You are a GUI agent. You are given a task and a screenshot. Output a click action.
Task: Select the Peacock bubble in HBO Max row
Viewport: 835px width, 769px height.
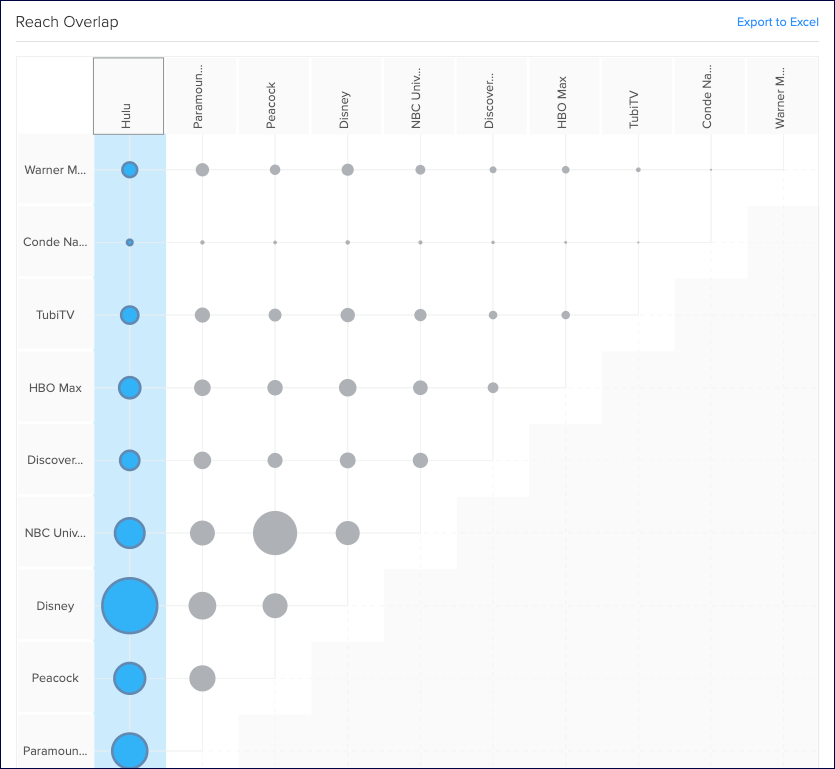point(275,388)
